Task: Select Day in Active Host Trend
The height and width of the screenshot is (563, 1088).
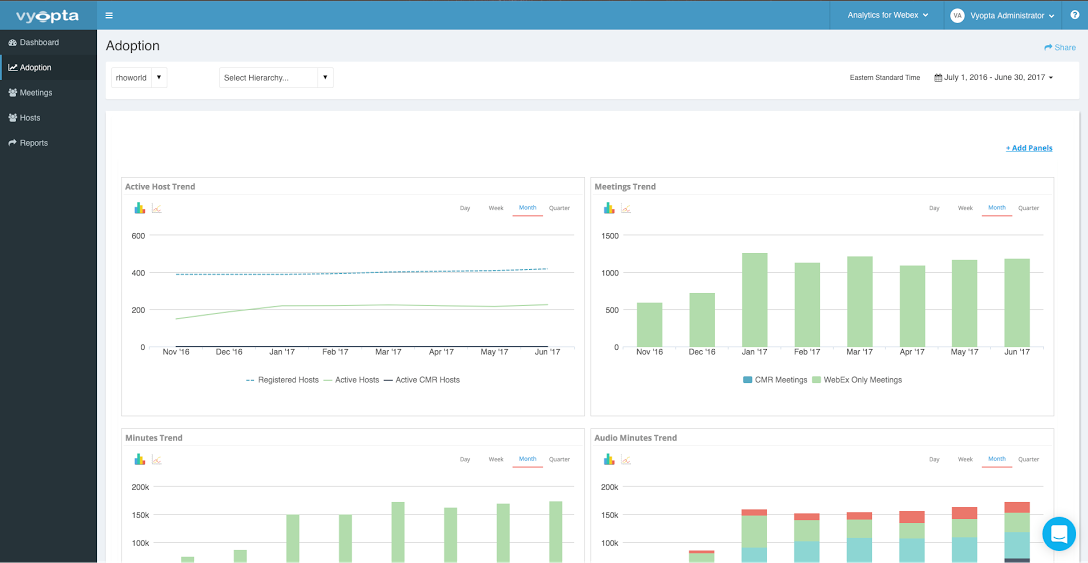Action: point(465,208)
